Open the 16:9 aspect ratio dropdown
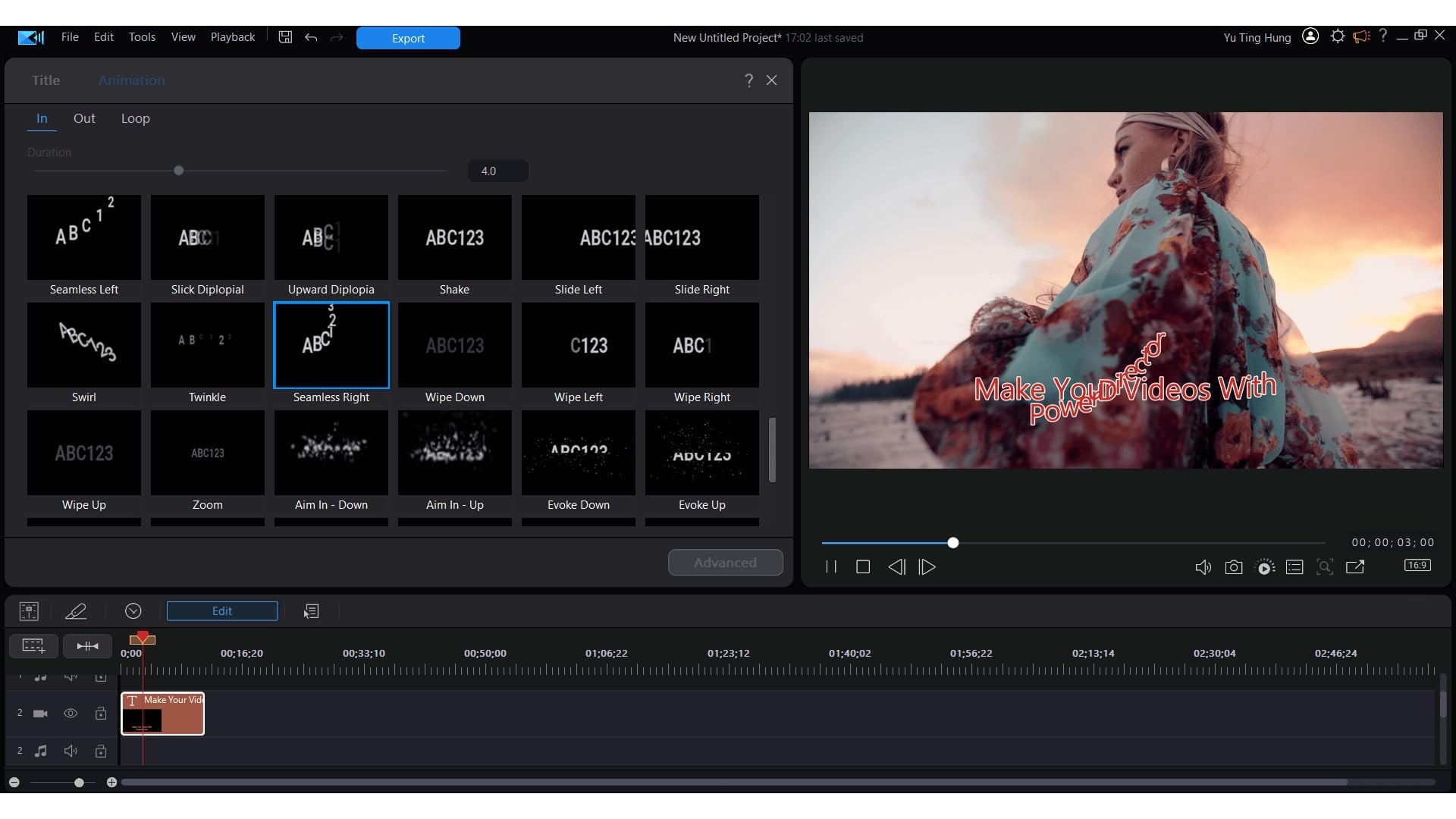Screen dimensions: 1456x819 click(1417, 566)
